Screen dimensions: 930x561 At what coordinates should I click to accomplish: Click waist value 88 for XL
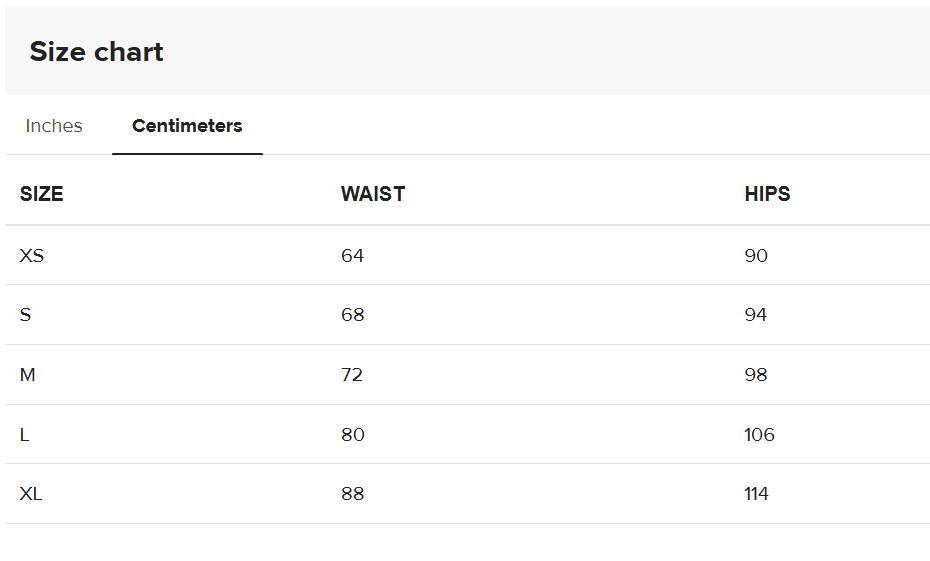click(x=352, y=494)
